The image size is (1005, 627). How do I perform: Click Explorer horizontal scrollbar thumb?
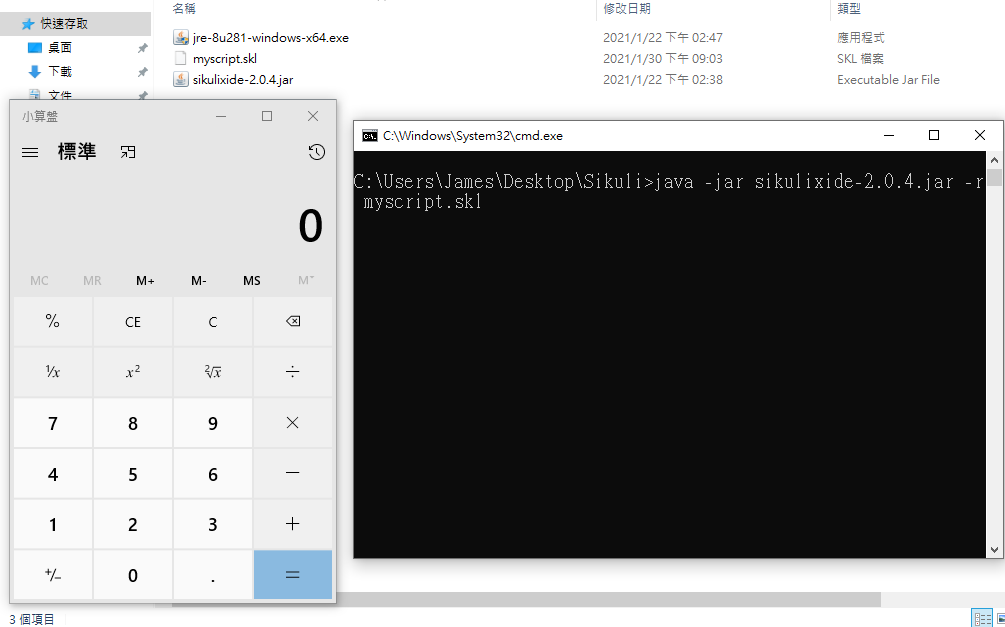526,599
